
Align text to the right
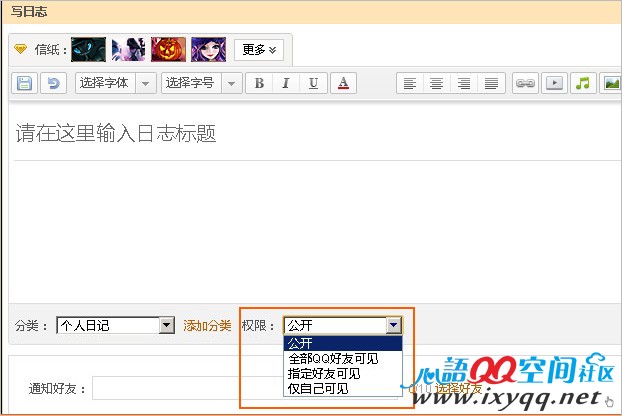point(464,83)
